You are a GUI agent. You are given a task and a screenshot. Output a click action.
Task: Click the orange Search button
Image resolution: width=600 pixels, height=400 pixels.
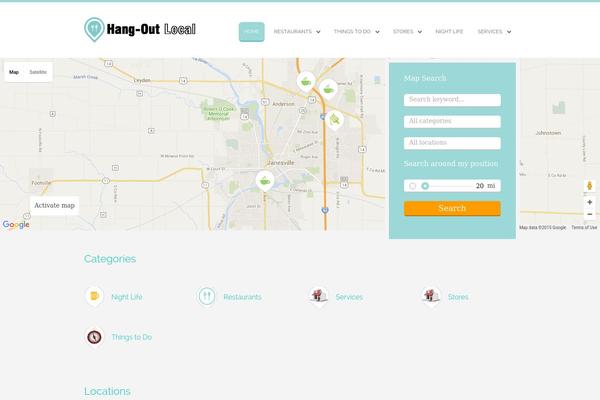[452, 209]
